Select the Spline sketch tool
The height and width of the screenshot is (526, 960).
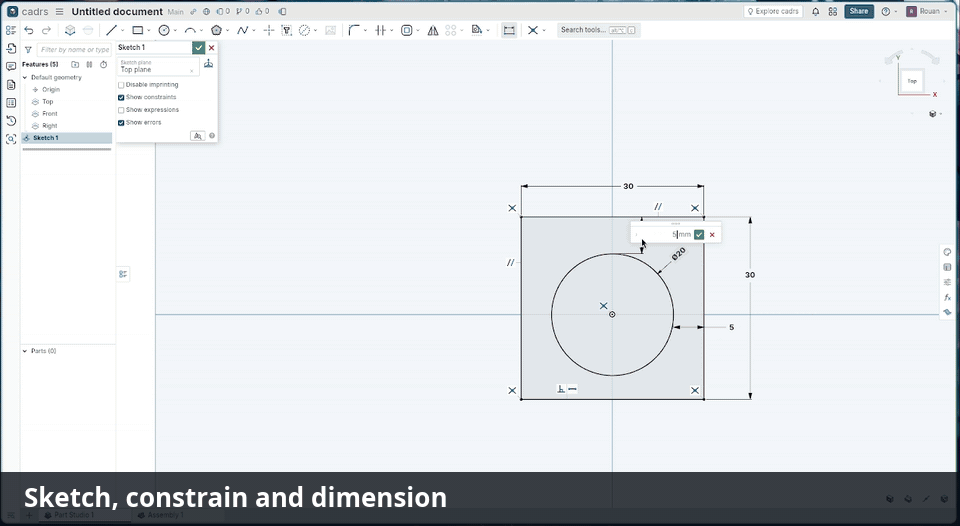click(242, 30)
